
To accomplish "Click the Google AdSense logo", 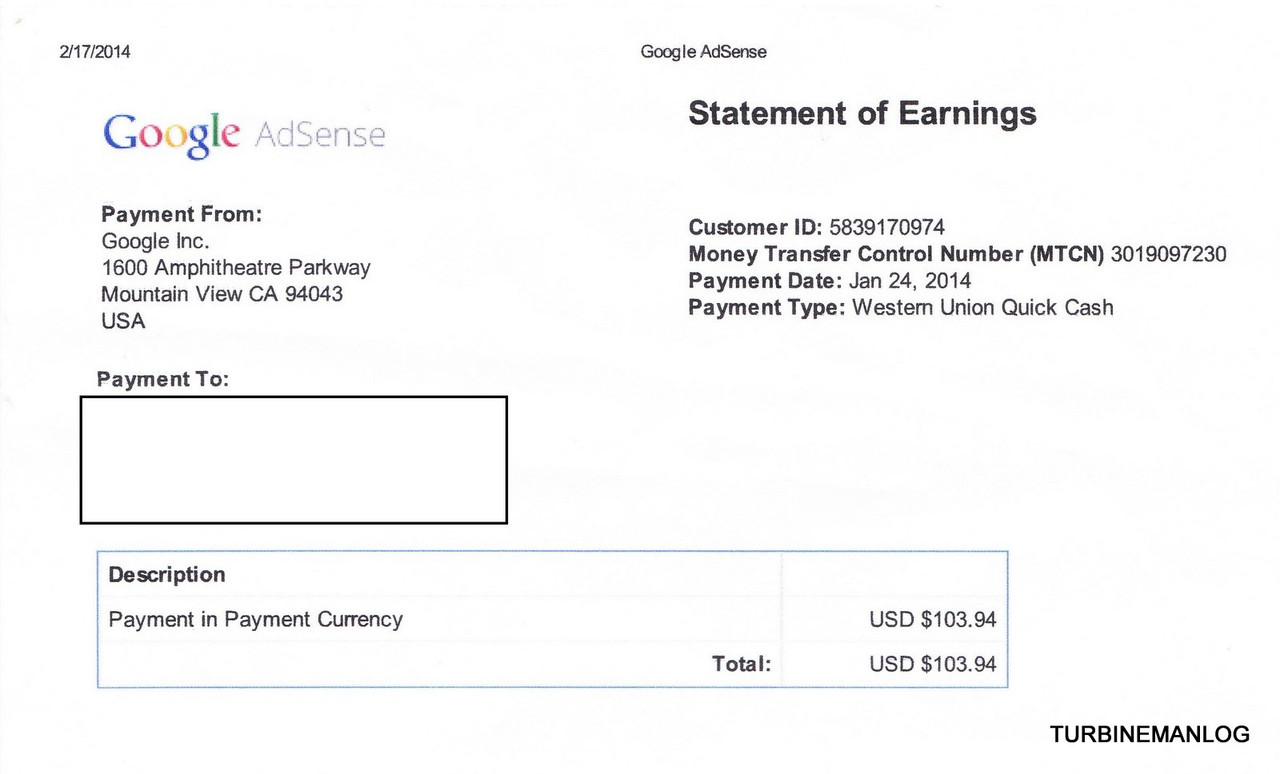I will pos(244,136).
